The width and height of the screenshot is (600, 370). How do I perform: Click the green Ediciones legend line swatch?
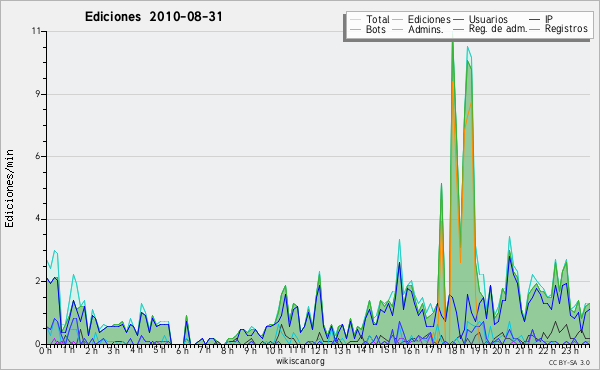[x=398, y=20]
